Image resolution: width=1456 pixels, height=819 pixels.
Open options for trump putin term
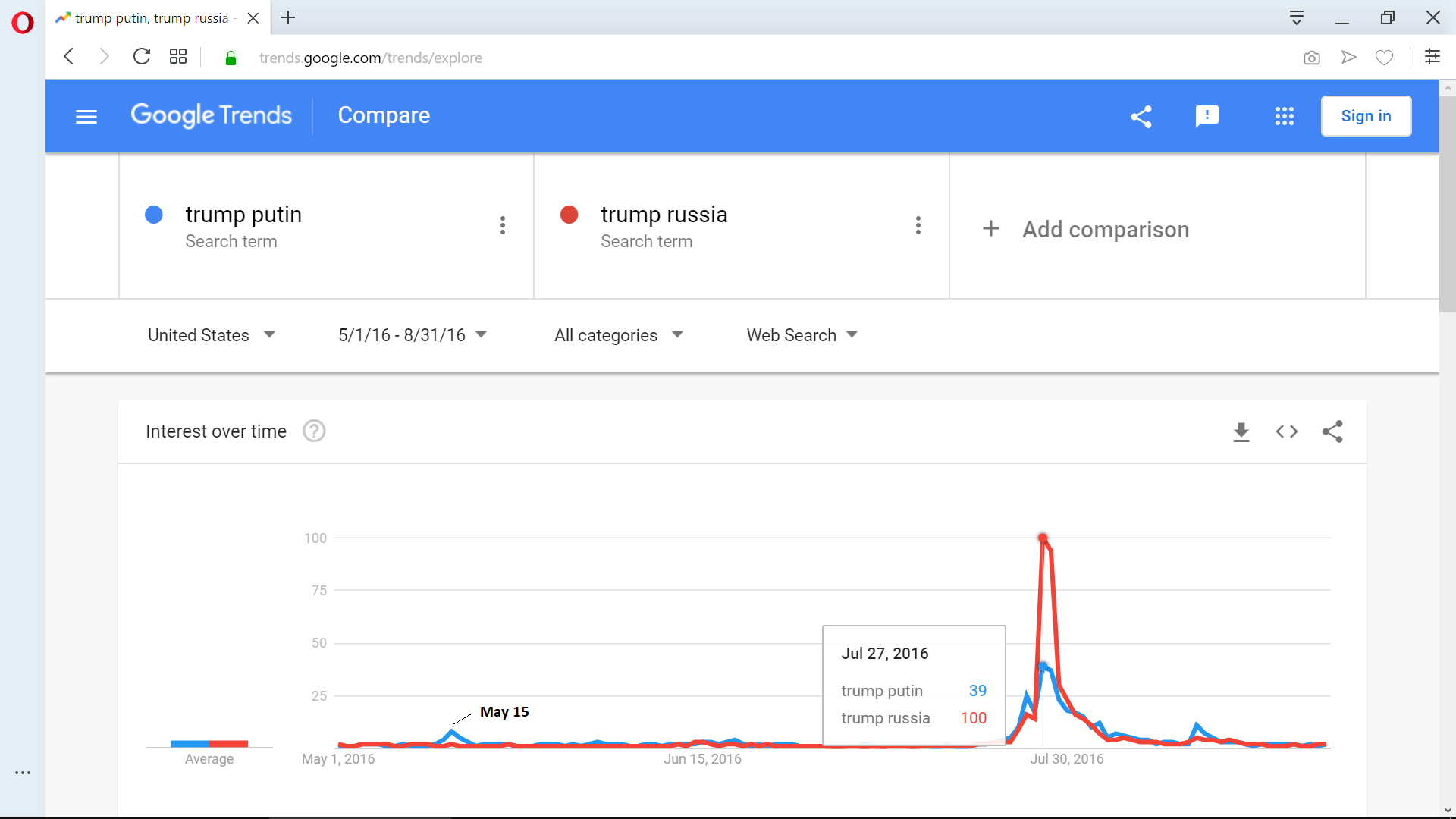coord(503,225)
